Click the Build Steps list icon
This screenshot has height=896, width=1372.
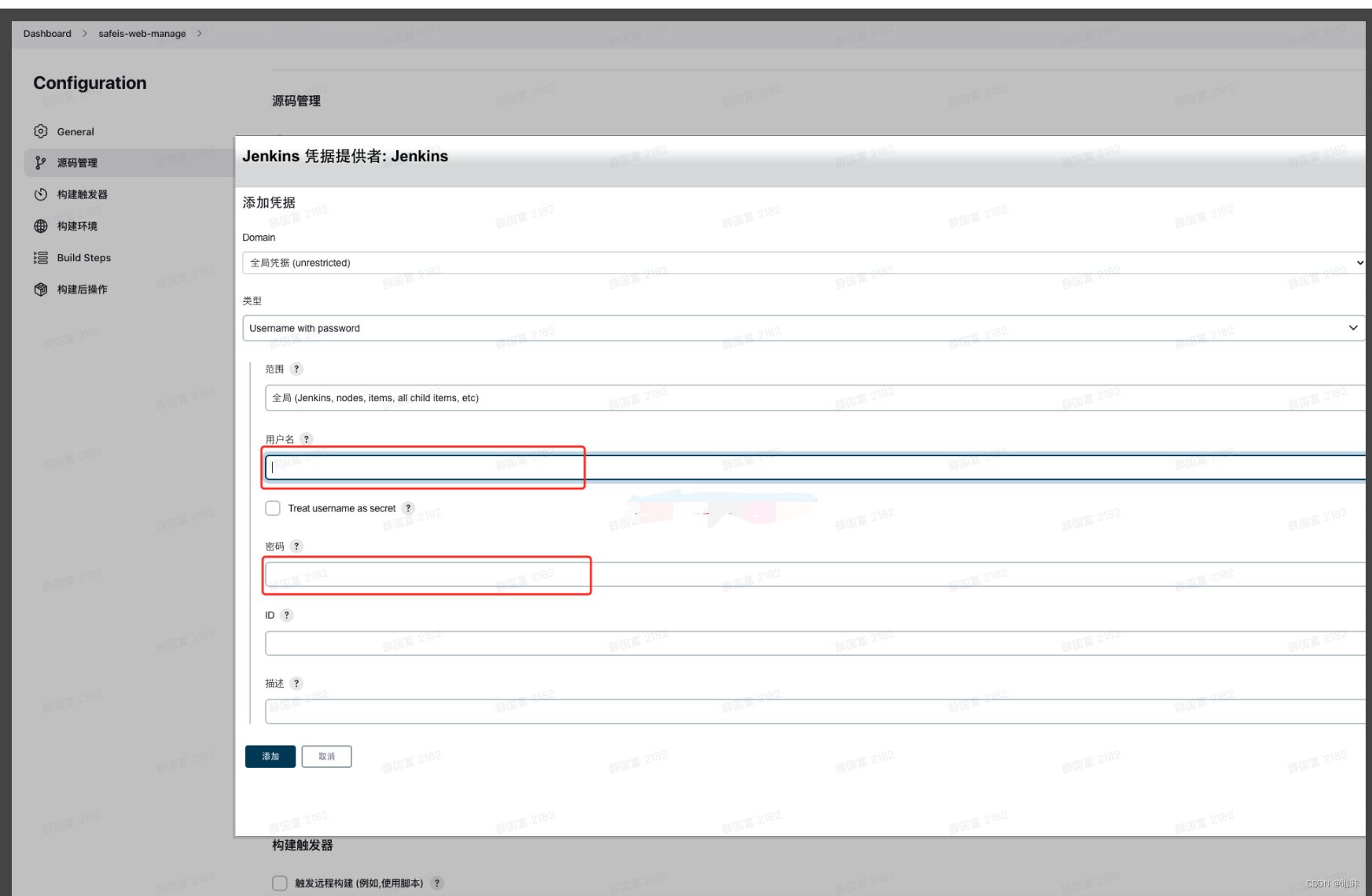(41, 257)
